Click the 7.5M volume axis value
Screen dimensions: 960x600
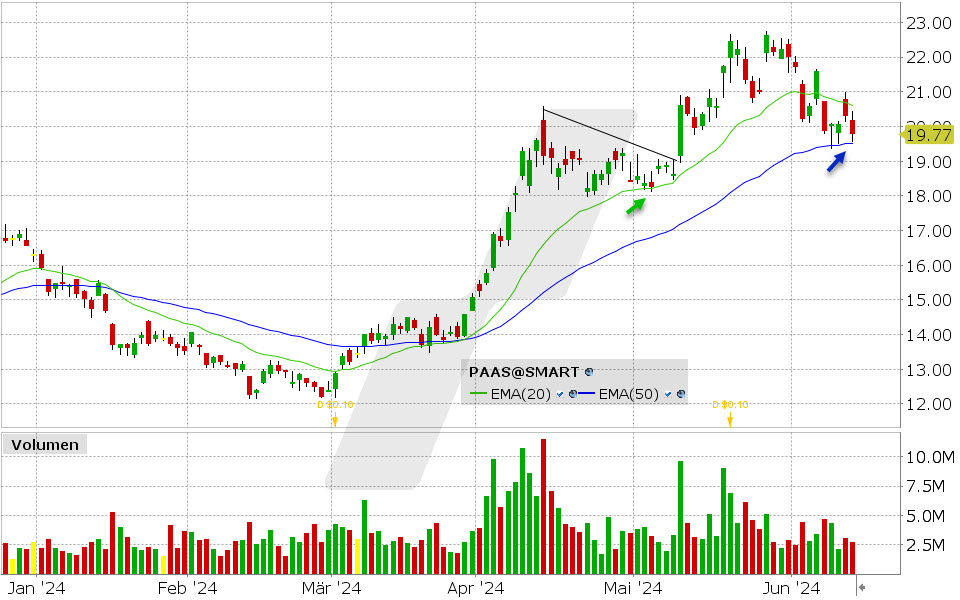point(926,486)
